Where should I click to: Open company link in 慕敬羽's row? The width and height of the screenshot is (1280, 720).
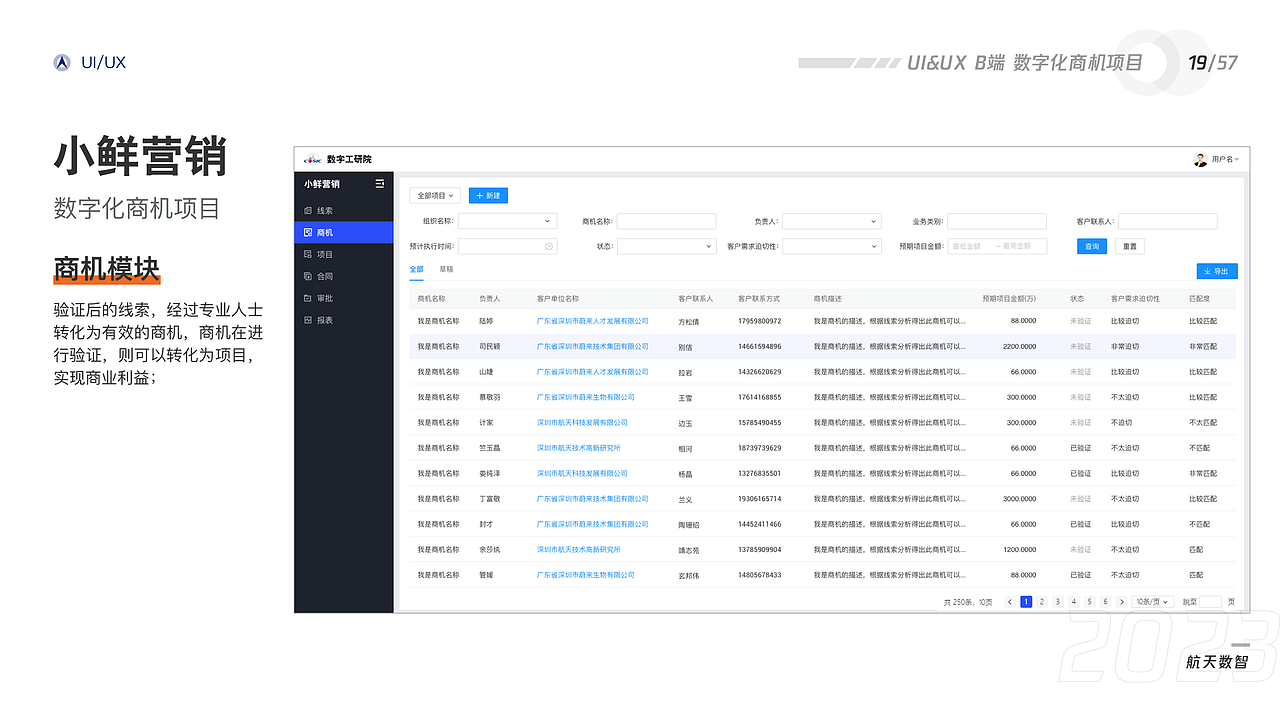(x=585, y=397)
